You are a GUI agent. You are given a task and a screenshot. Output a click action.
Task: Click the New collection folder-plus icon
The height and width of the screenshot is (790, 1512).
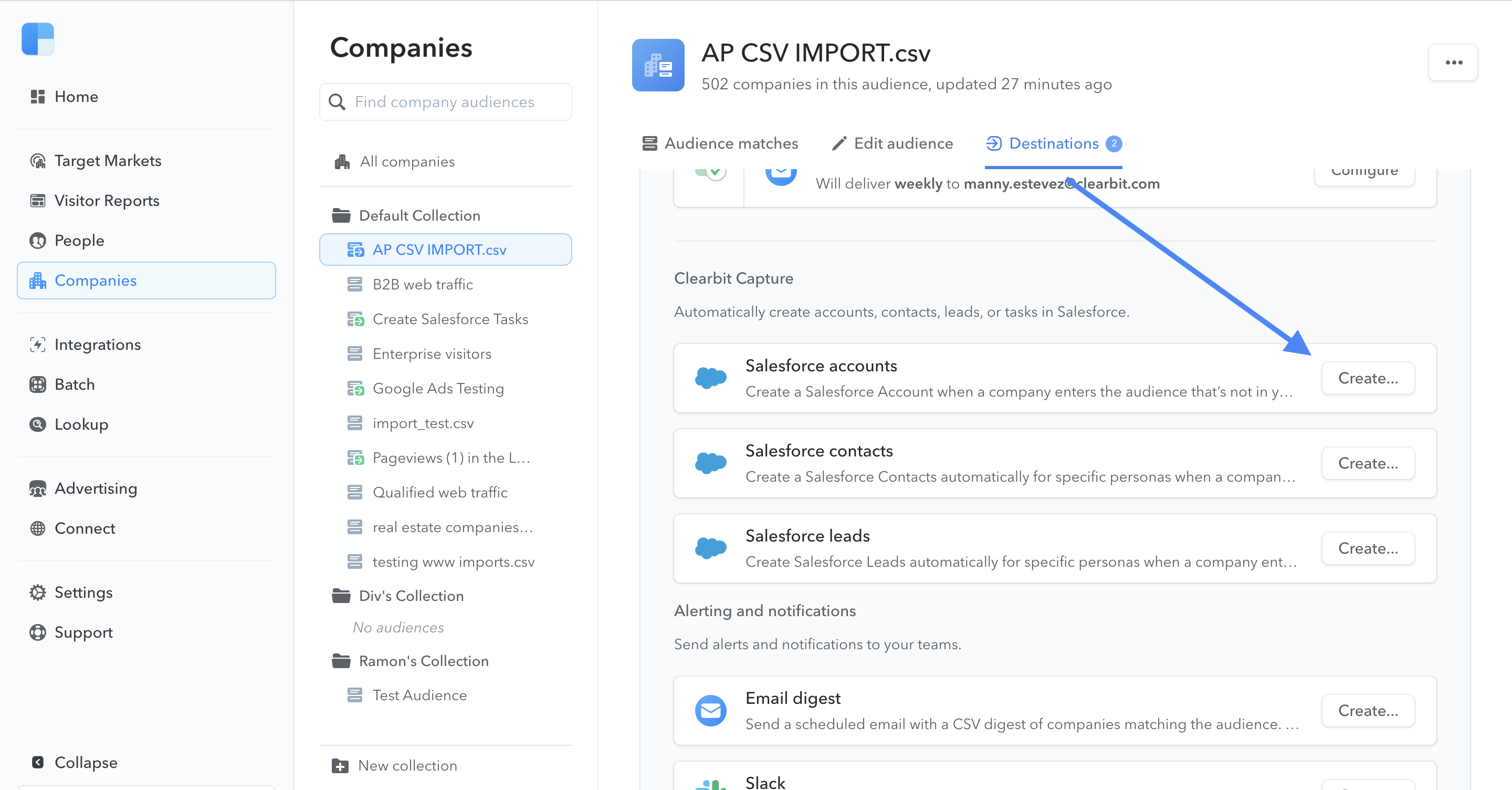tap(340, 765)
